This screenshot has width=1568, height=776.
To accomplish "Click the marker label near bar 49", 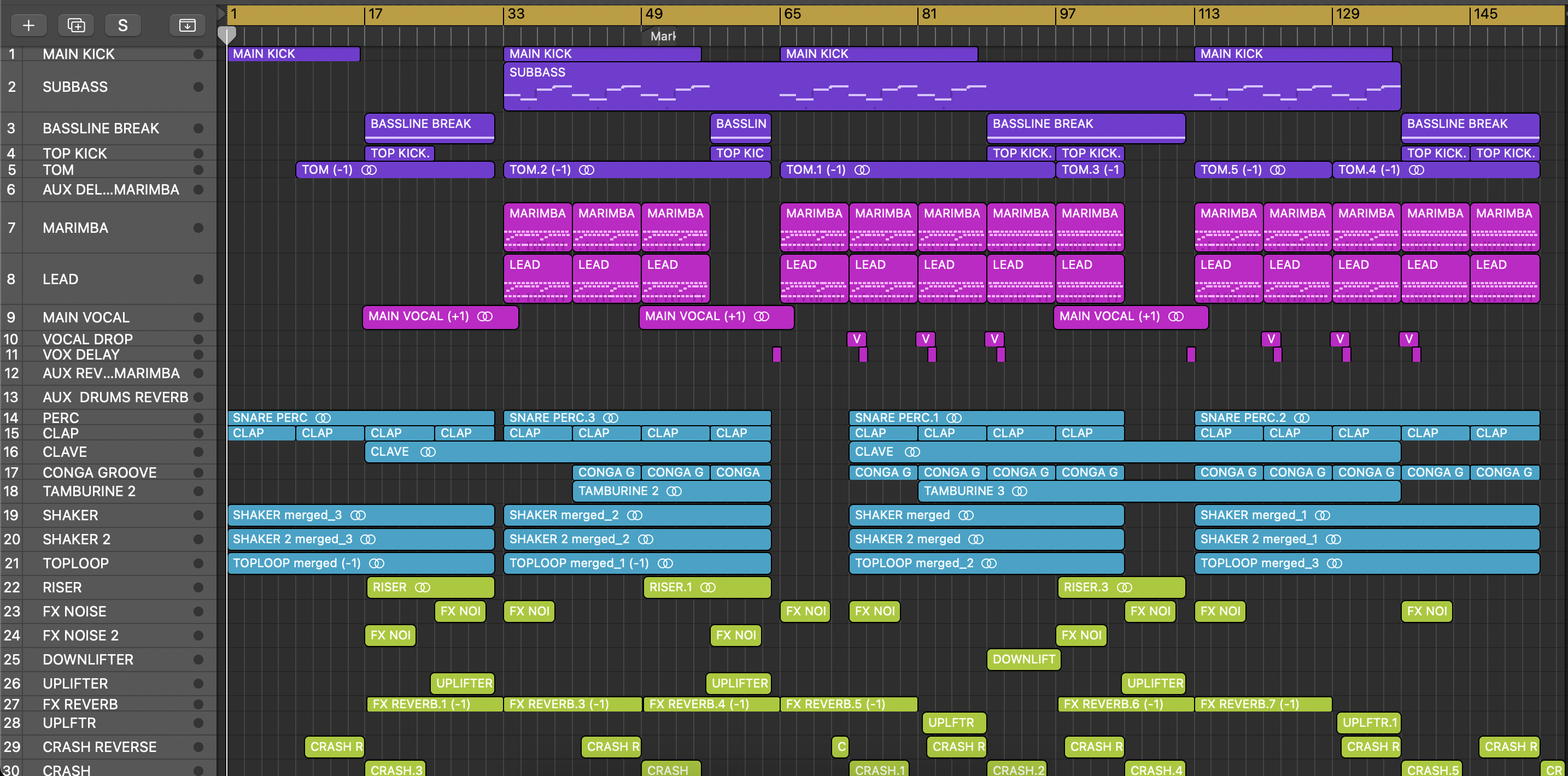I will click(x=662, y=37).
